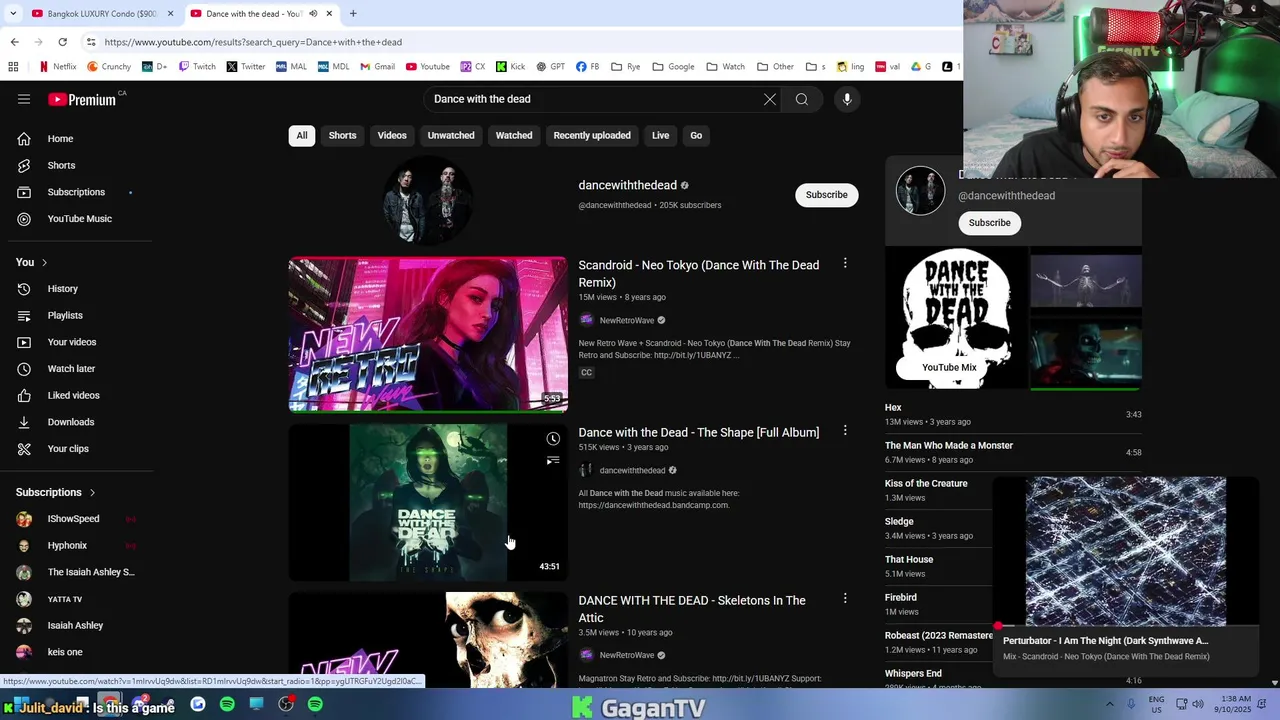Open Dance with the Dead - The Shape title
This screenshot has height=720, width=1280.
699,432
